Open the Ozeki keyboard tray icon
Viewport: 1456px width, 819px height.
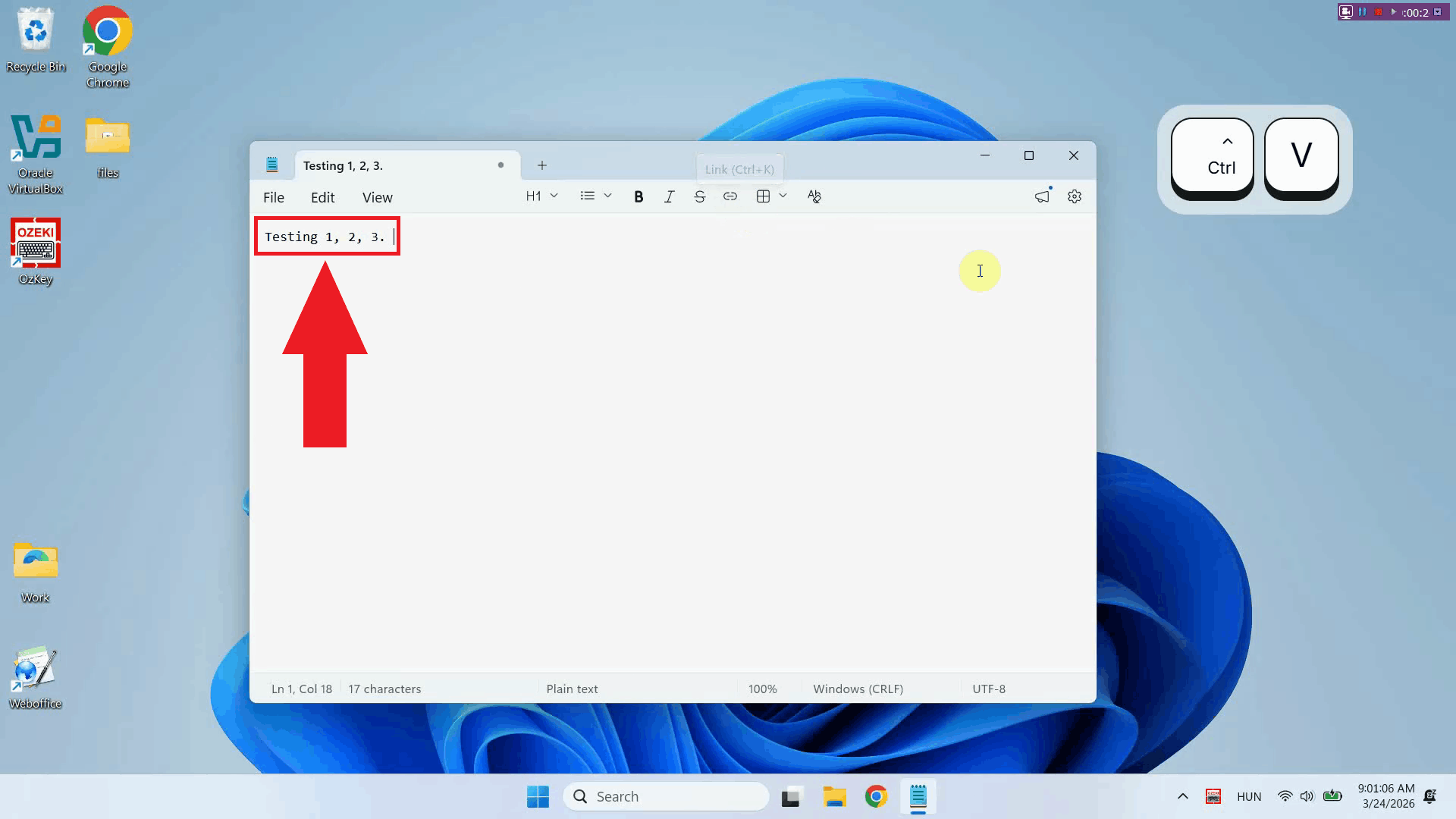click(1213, 796)
